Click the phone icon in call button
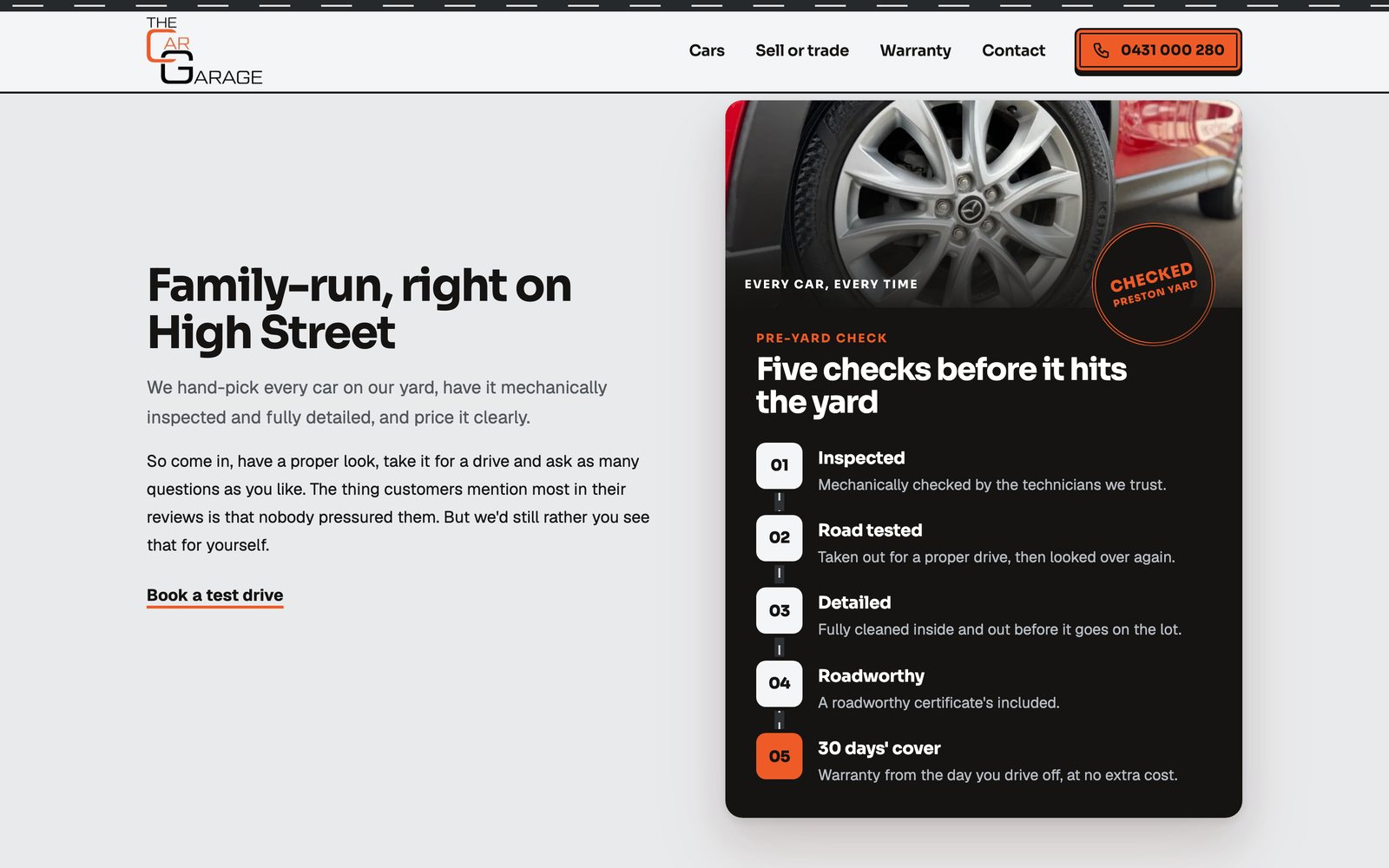1389x868 pixels. coord(1101,50)
